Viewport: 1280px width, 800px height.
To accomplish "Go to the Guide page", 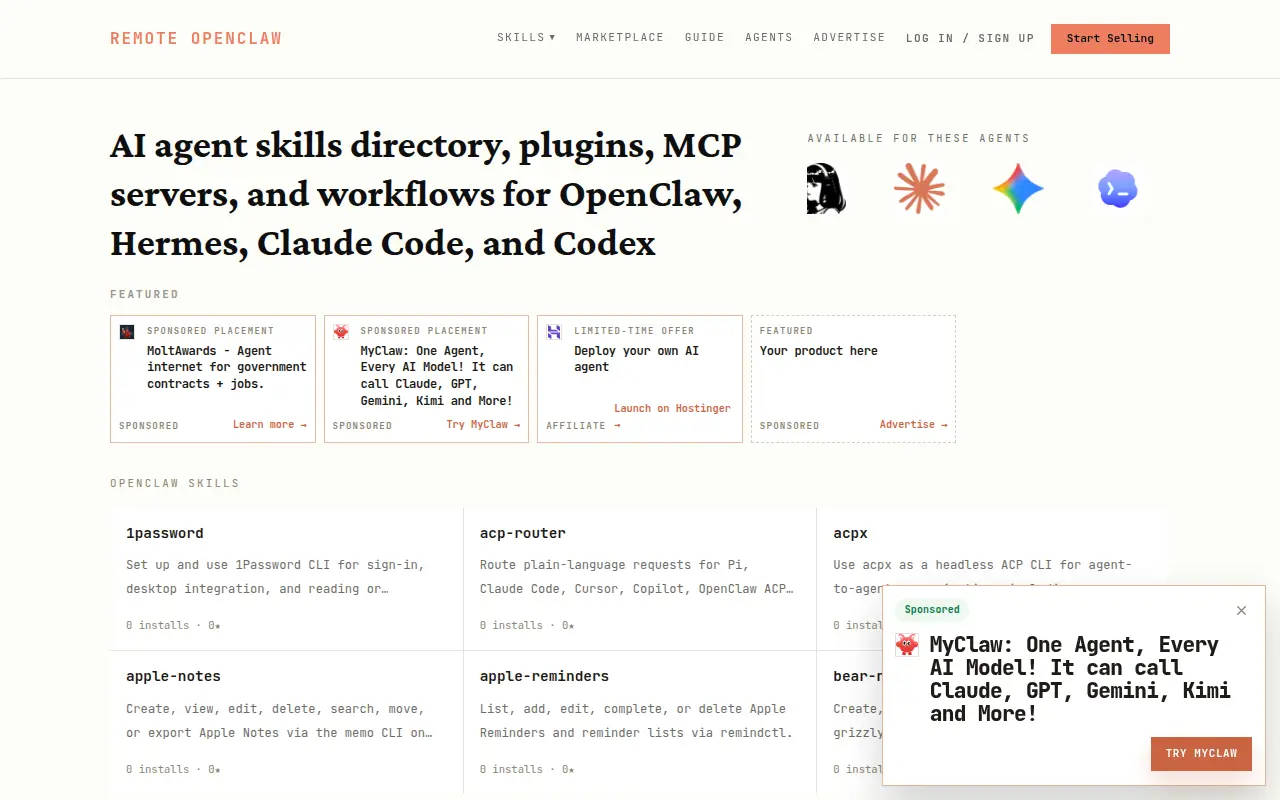I will click(705, 38).
